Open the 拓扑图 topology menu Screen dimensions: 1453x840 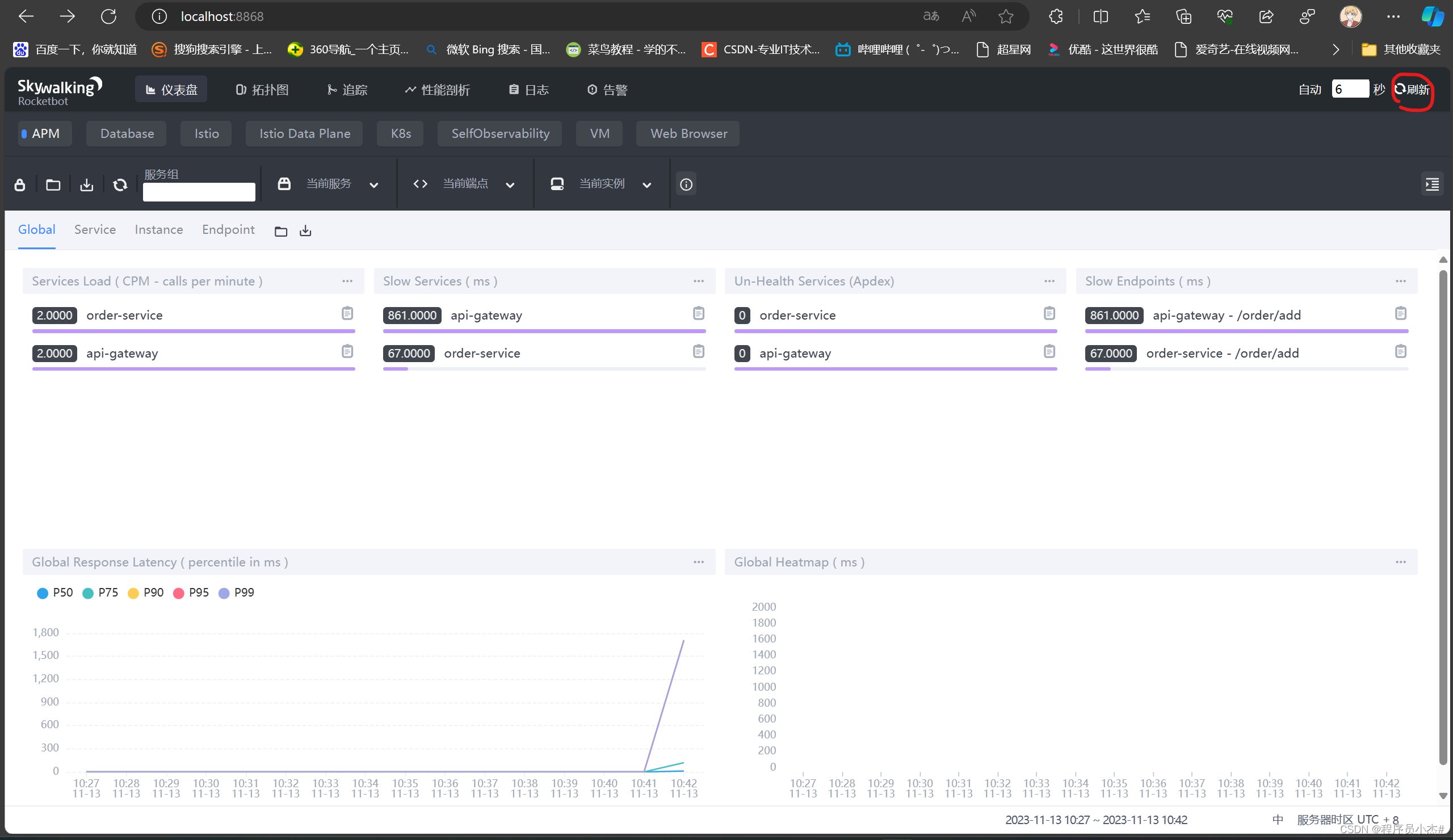click(262, 89)
